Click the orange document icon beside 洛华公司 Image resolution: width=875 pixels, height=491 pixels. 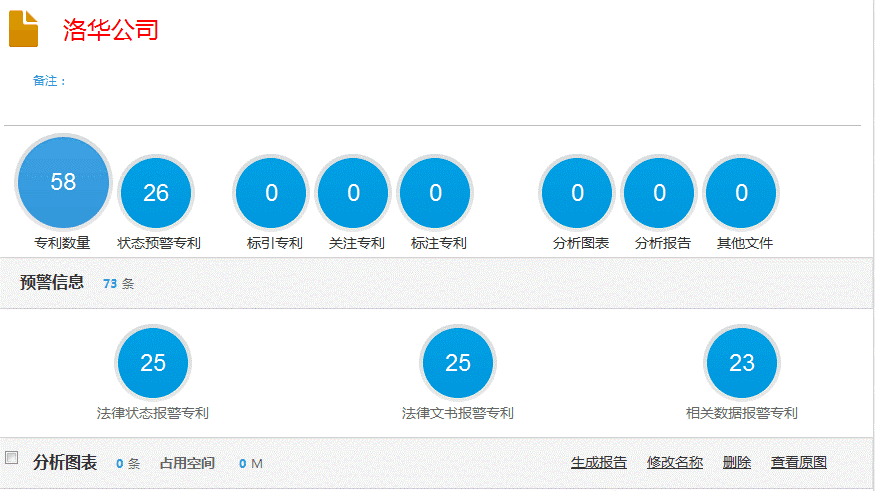tap(23, 28)
